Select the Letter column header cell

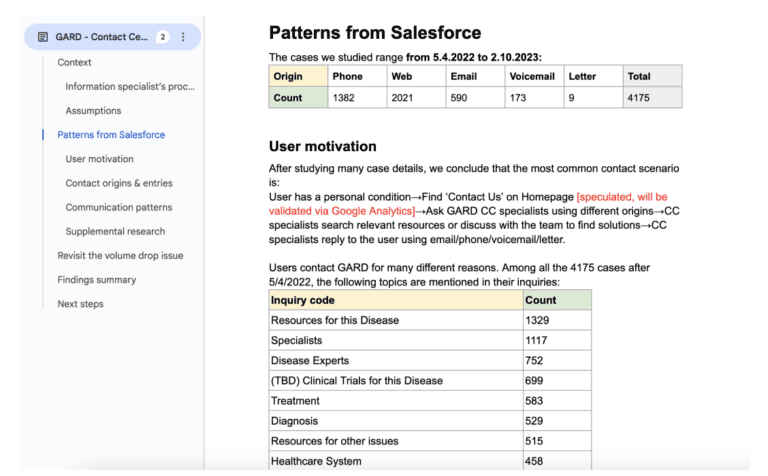594,76
